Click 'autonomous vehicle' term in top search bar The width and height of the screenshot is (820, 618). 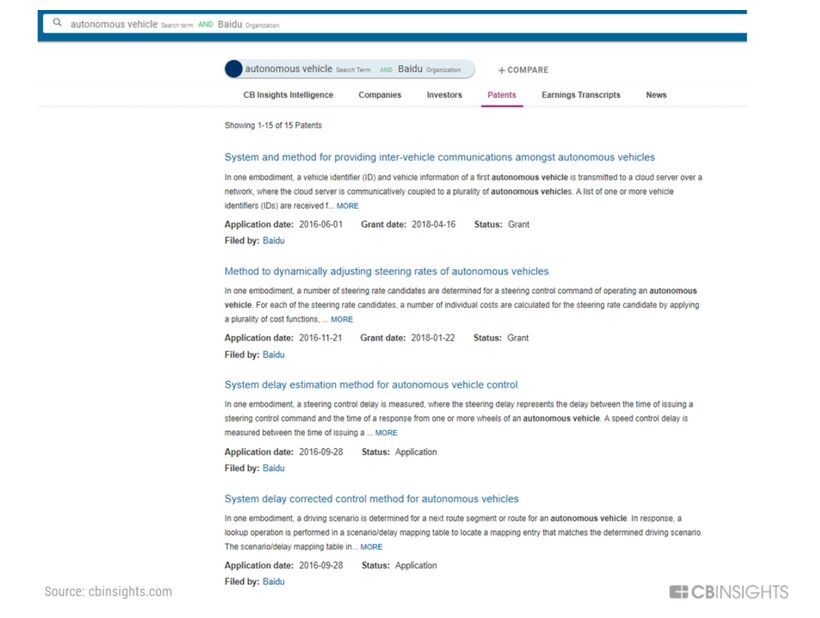click(x=113, y=24)
